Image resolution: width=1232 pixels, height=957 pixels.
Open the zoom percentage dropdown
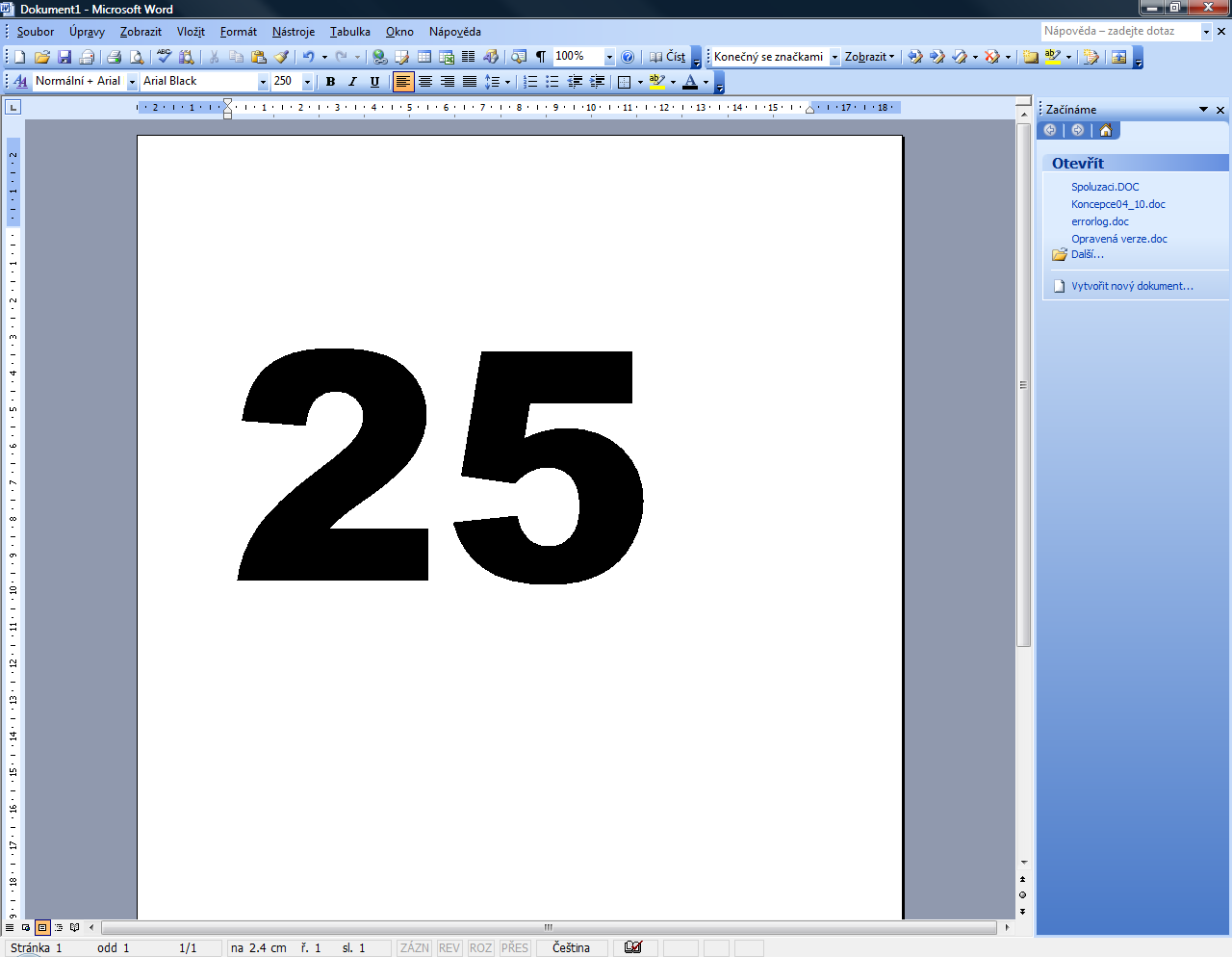click(x=609, y=58)
